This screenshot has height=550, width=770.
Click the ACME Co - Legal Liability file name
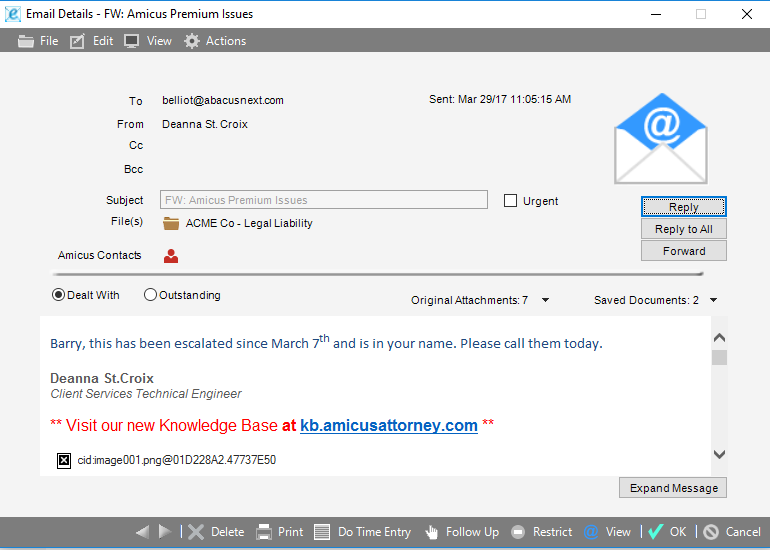pos(249,223)
